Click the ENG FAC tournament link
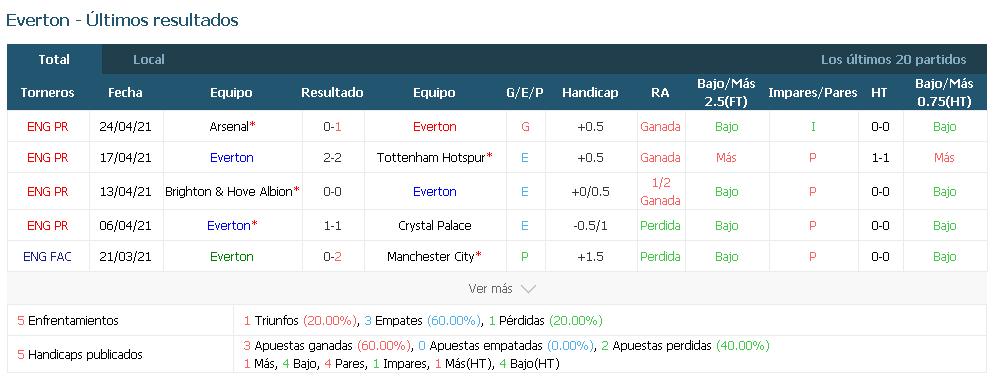998x381 pixels. pyautogui.click(x=47, y=257)
